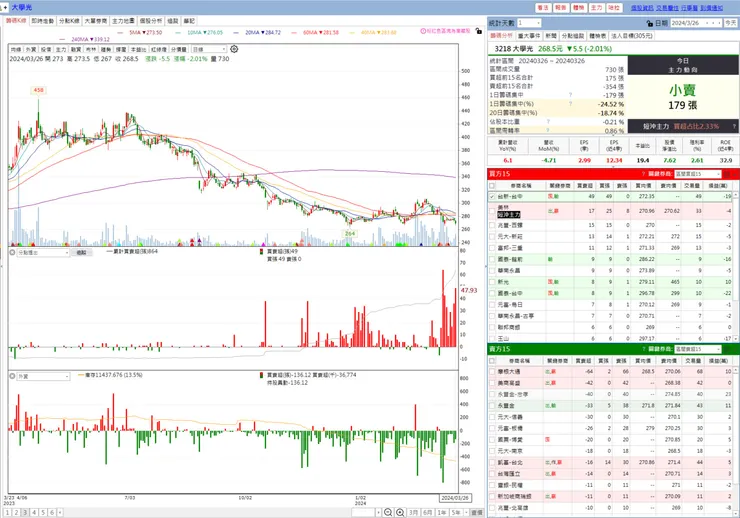Image resolution: width=740 pixels, height=518 pixels.
Task: Select the 3月 range button
Action: tap(413, 512)
